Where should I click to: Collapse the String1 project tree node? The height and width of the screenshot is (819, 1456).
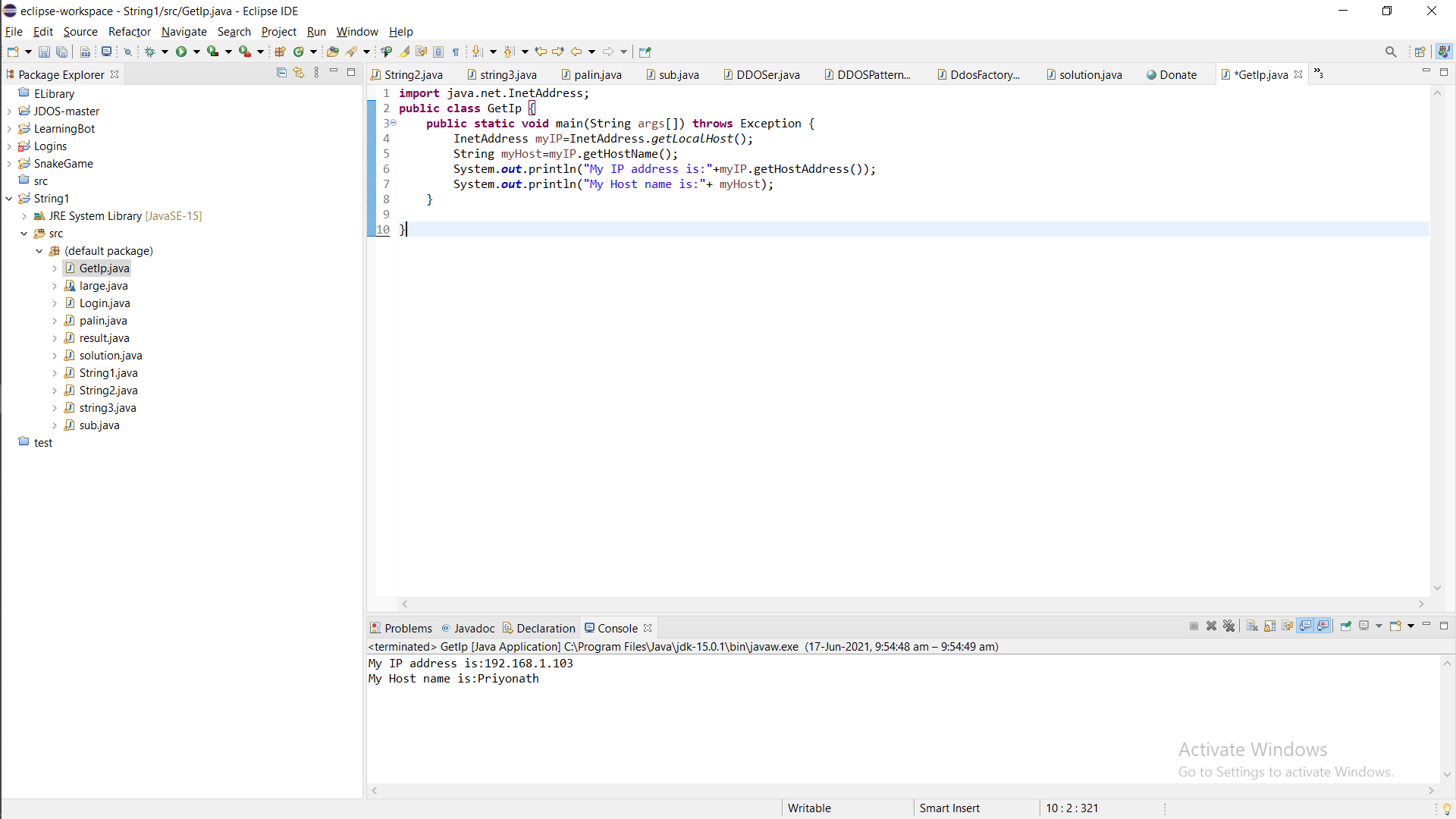[9, 199]
